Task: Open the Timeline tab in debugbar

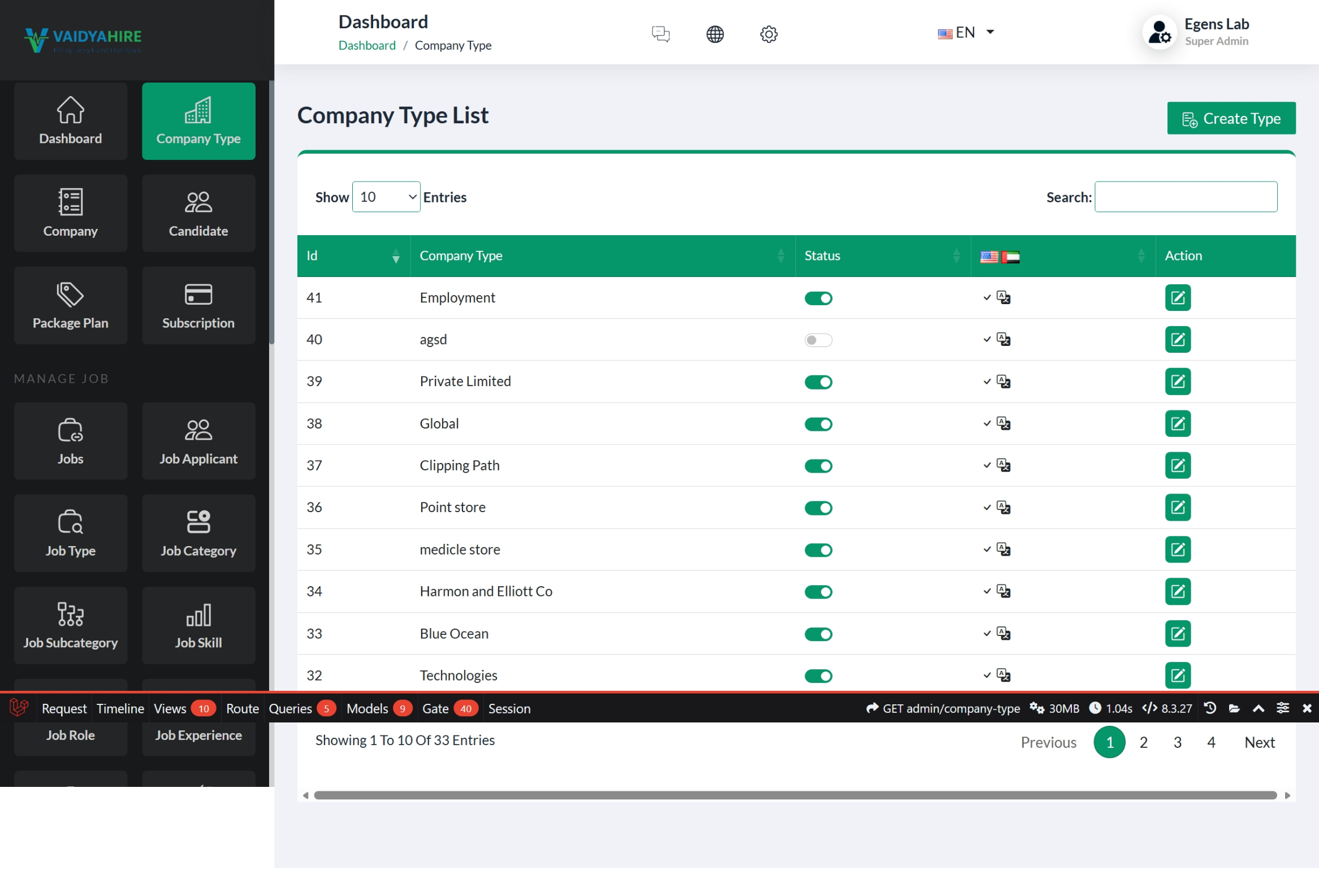Action: pos(120,708)
